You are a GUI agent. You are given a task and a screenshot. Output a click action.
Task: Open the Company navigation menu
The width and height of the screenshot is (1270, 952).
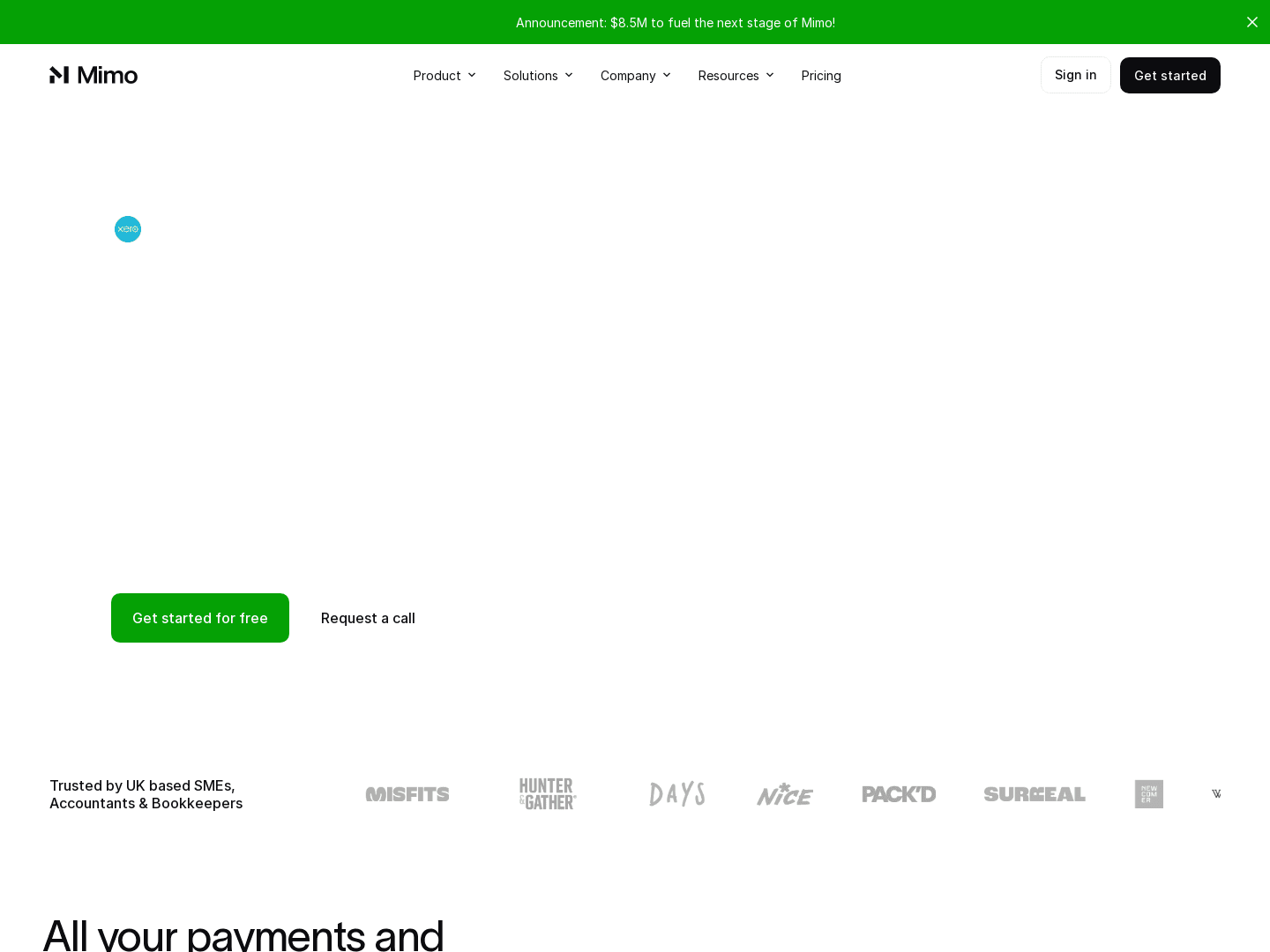(635, 75)
